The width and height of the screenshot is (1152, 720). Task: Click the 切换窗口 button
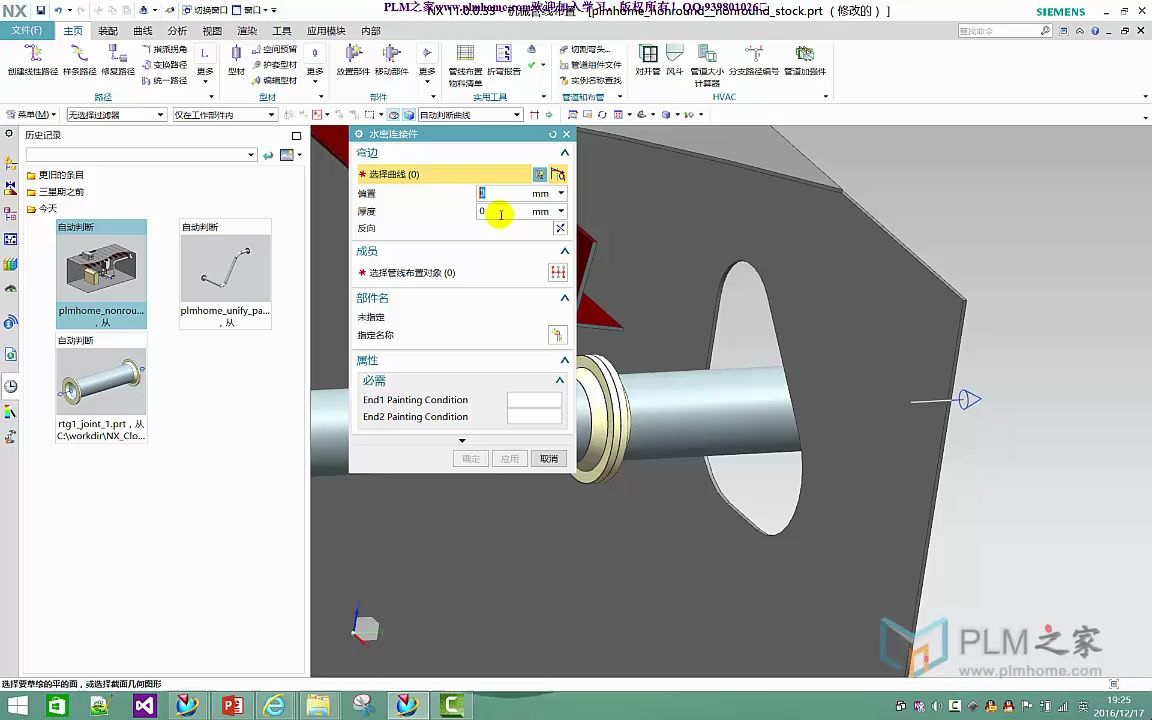205,10
